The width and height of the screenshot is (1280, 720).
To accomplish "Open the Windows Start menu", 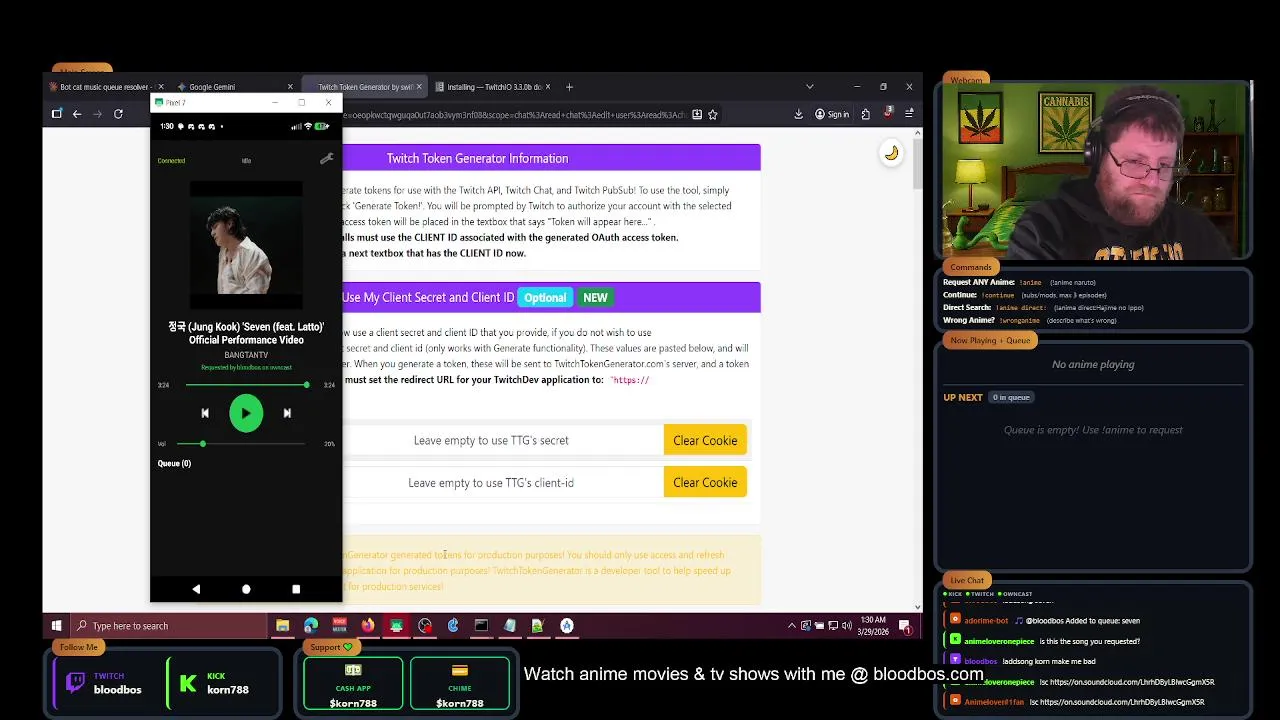I will pyautogui.click(x=57, y=626).
